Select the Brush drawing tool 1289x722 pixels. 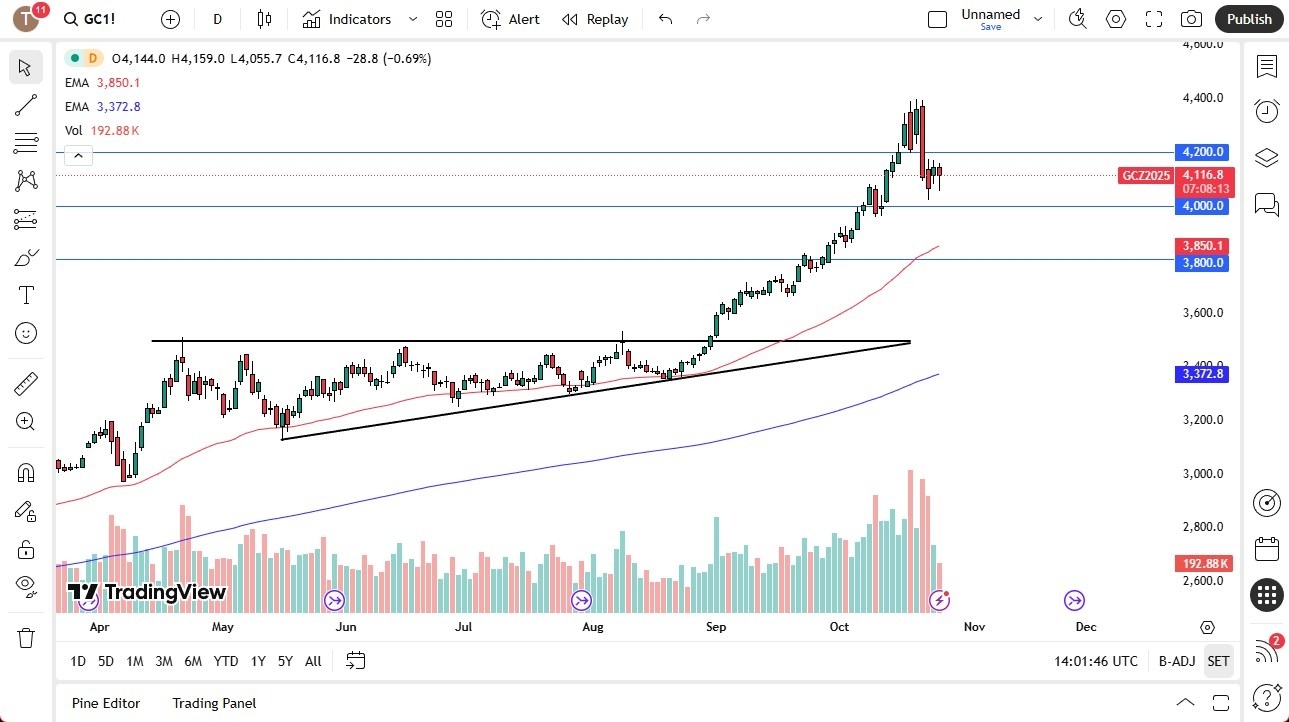[25, 257]
